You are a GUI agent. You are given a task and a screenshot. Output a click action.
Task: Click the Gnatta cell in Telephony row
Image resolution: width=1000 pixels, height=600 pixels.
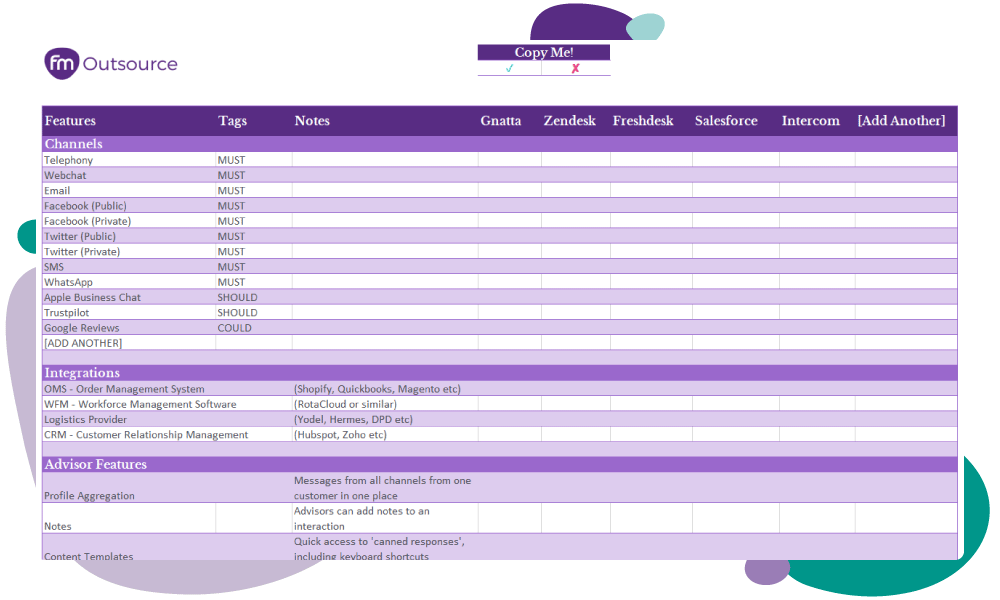coord(510,160)
